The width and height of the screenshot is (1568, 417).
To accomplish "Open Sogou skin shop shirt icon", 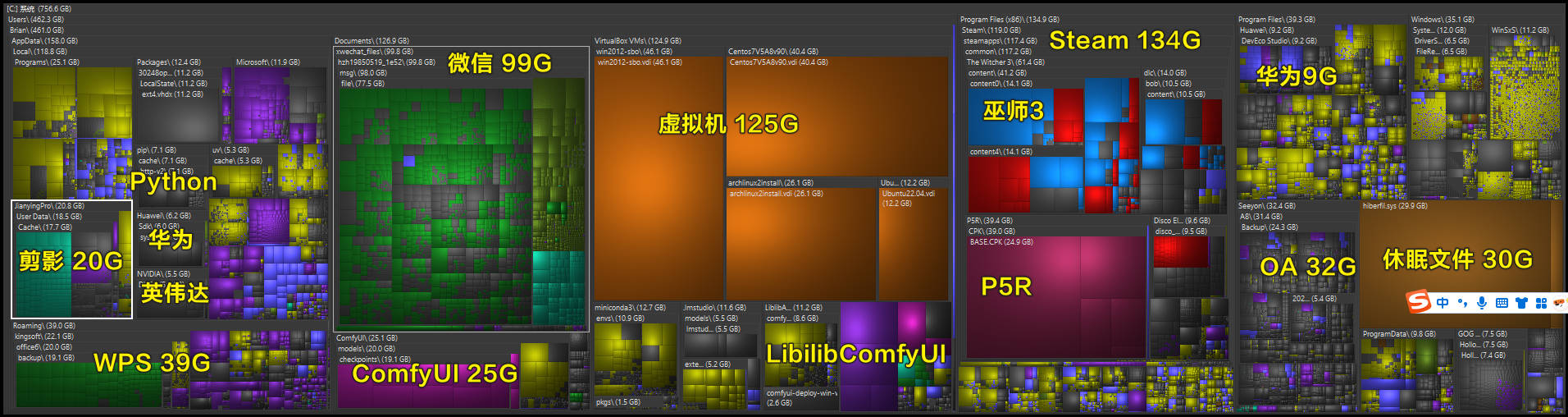I will (x=1521, y=303).
